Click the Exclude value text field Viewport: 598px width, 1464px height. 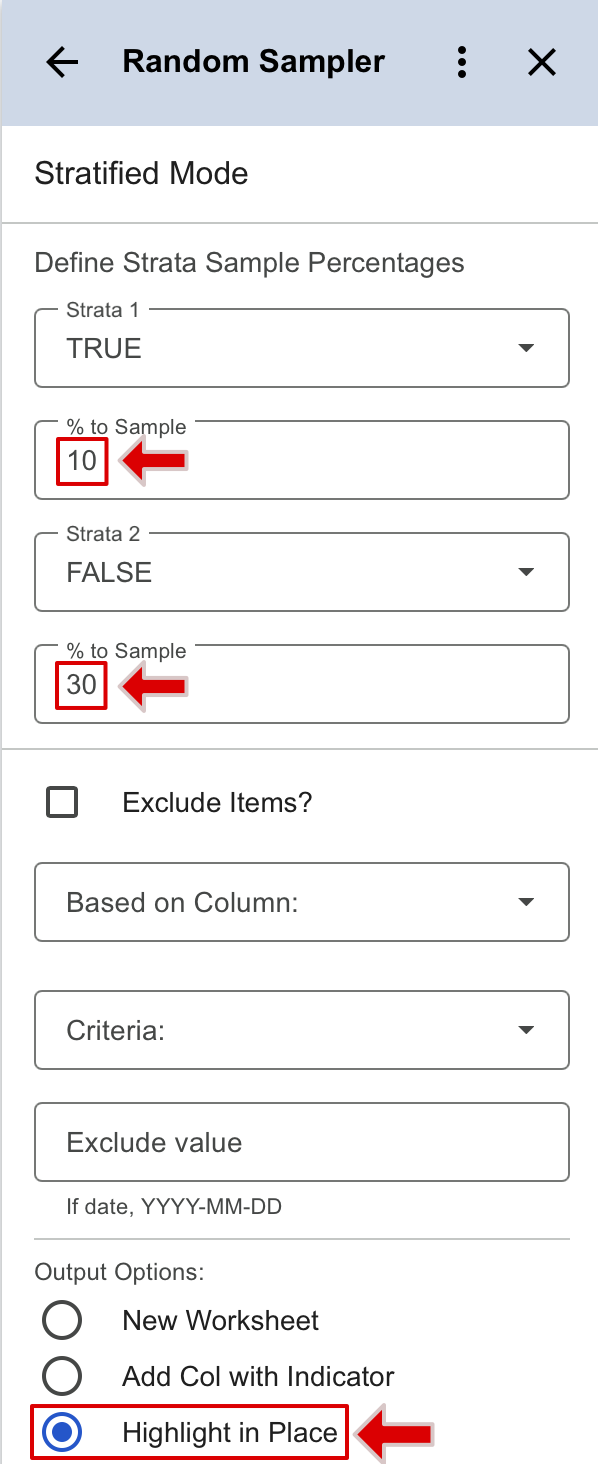[300, 1141]
